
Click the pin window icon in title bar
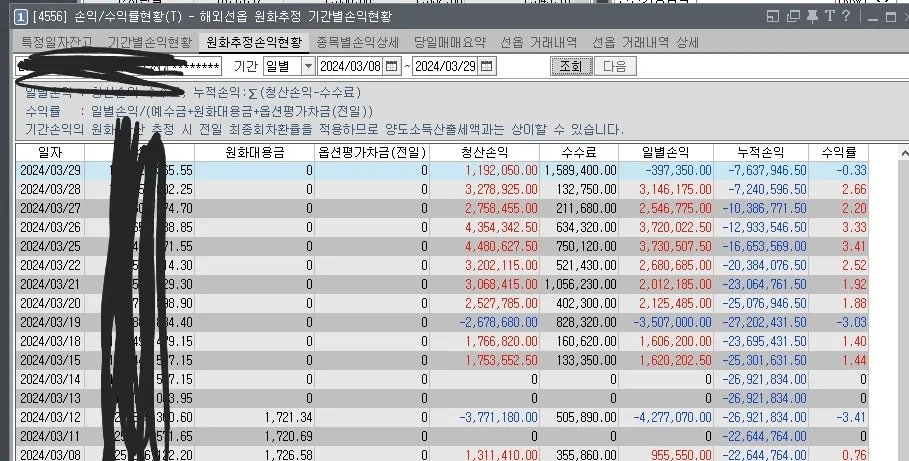pyautogui.click(x=812, y=16)
